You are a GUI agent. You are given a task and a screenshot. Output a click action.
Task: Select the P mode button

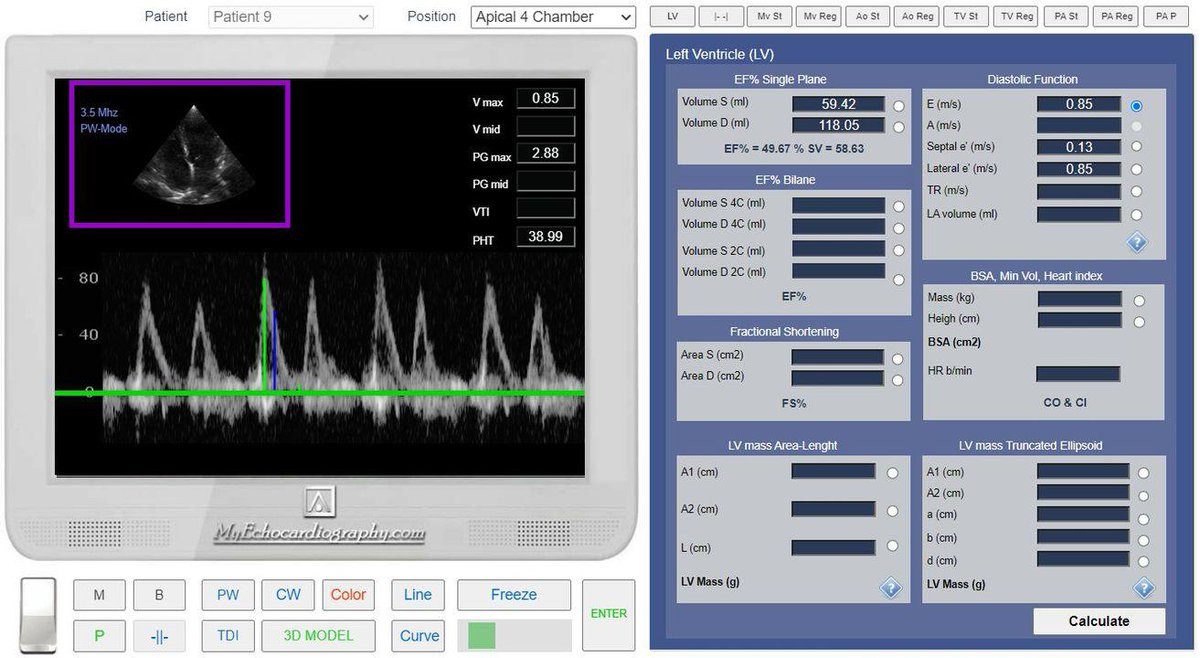tap(99, 636)
